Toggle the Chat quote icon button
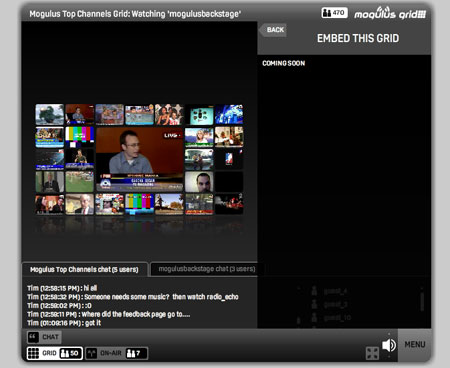 click(x=33, y=337)
